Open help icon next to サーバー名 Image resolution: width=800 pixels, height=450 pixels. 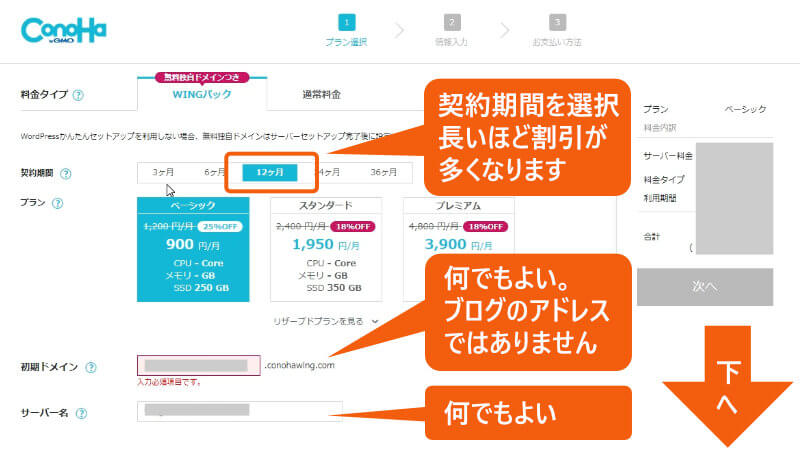(81, 413)
